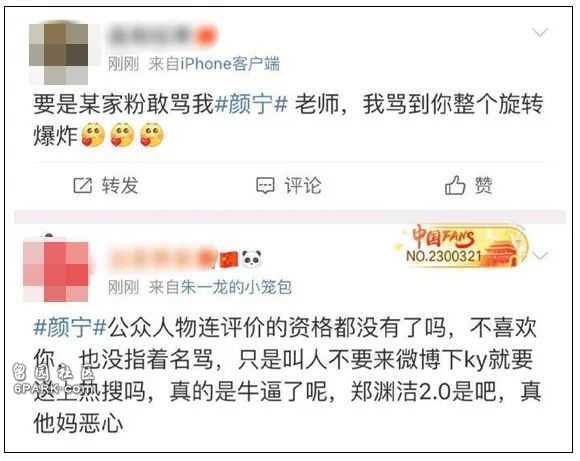Open the #颜宁# hashtag in second post
This screenshot has height=461, width=580.
[70, 327]
